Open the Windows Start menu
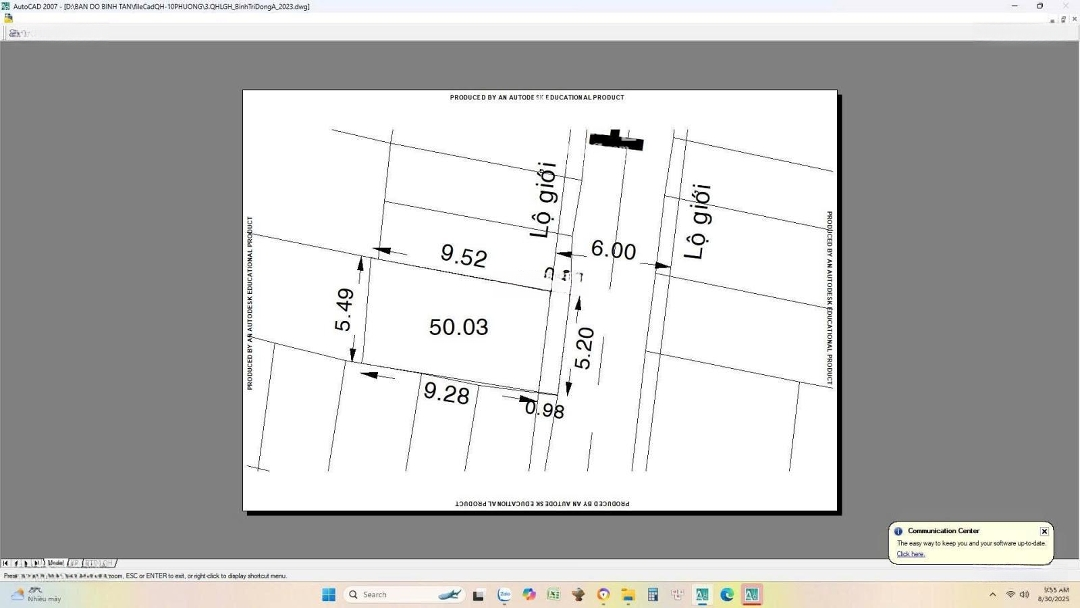1080x608 pixels. click(328, 595)
